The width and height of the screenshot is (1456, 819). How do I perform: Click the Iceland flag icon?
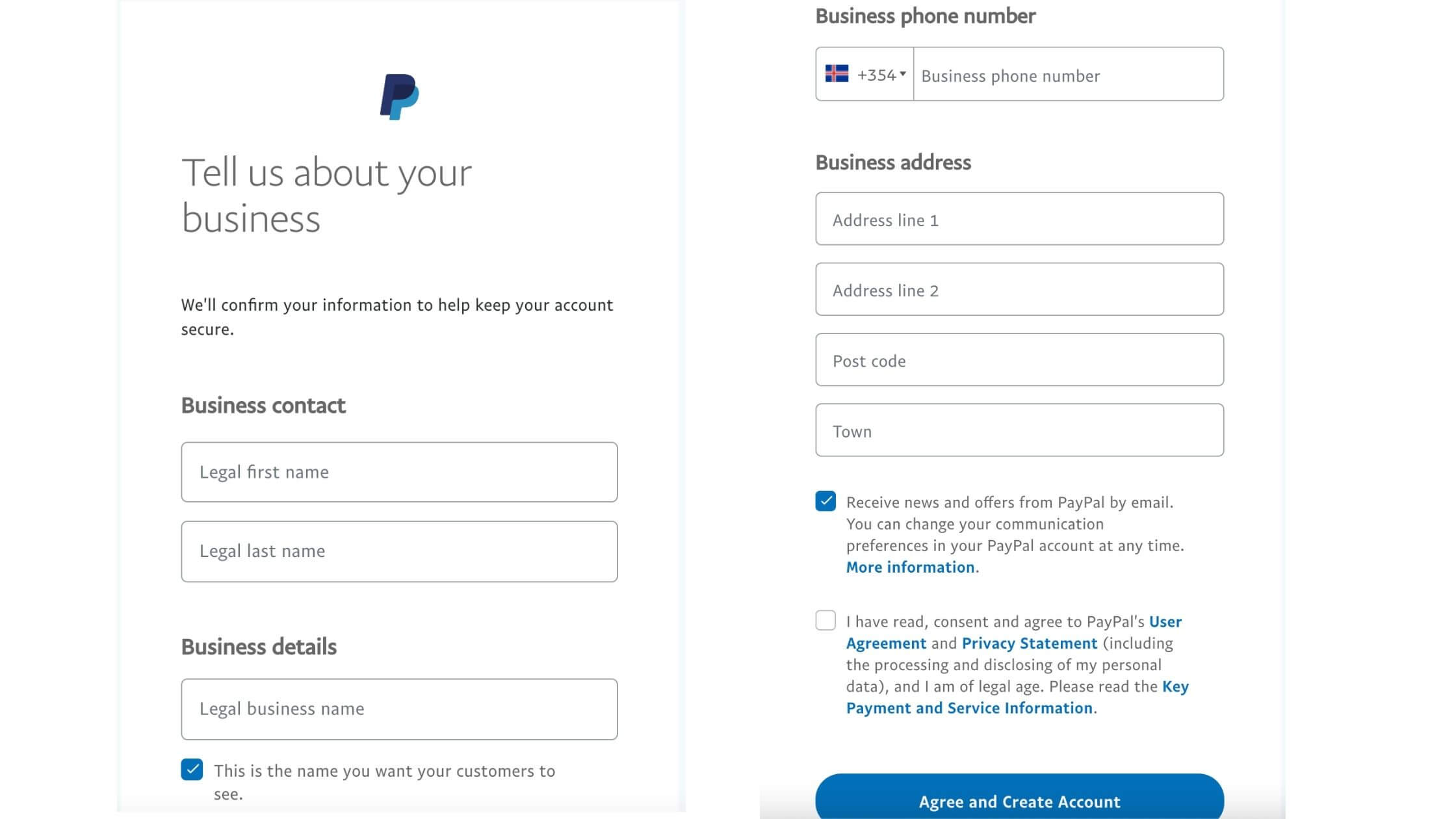(x=837, y=73)
